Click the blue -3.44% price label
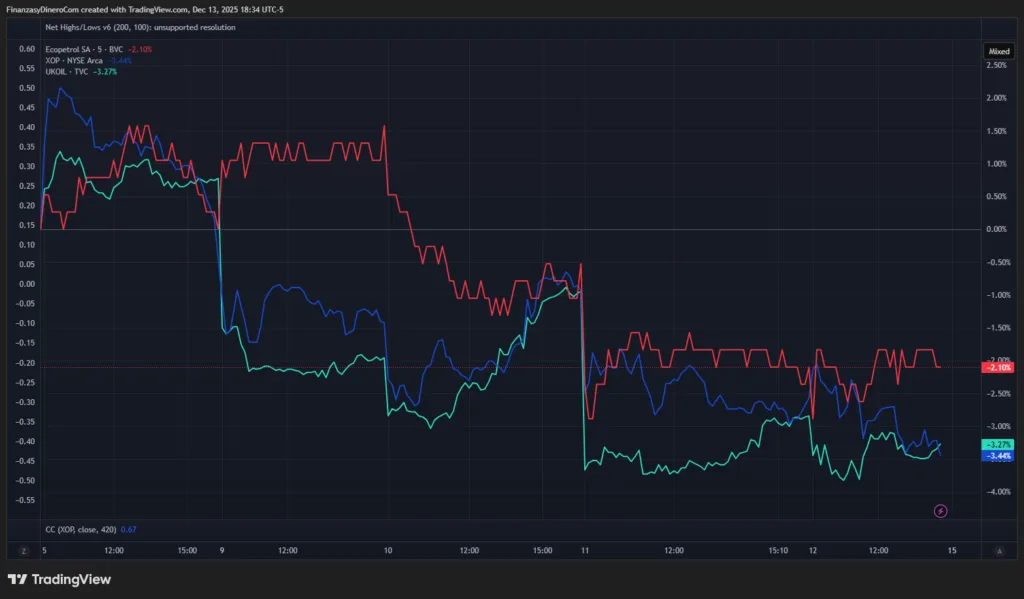 [x=998, y=456]
